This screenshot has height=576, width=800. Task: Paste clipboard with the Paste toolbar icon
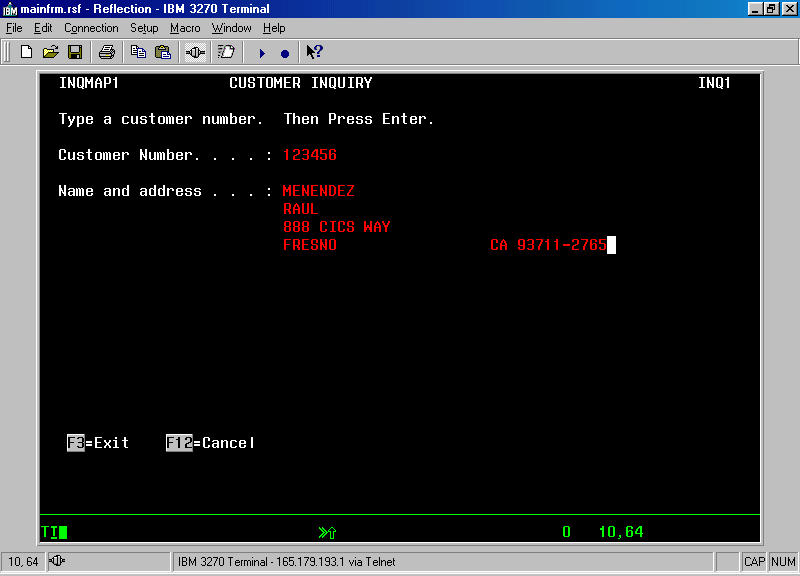(163, 52)
